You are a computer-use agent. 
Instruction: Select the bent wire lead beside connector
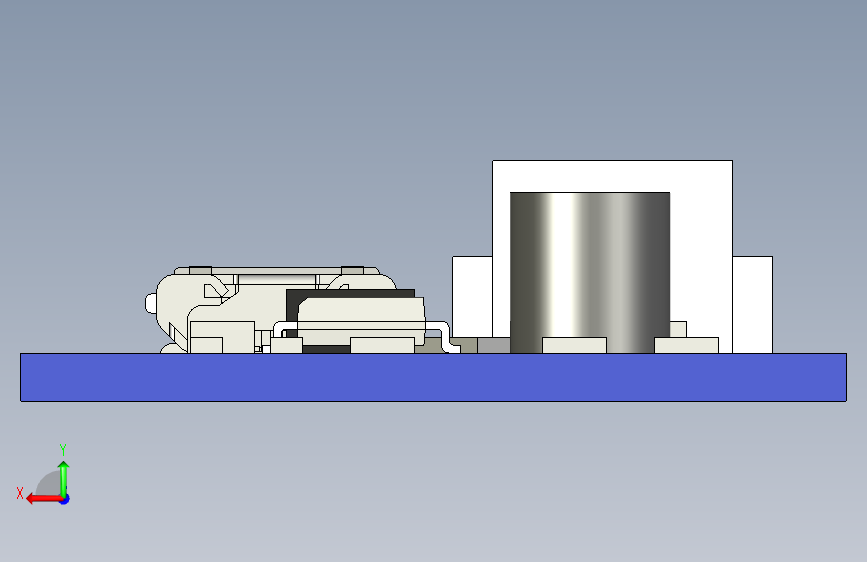click(445, 336)
